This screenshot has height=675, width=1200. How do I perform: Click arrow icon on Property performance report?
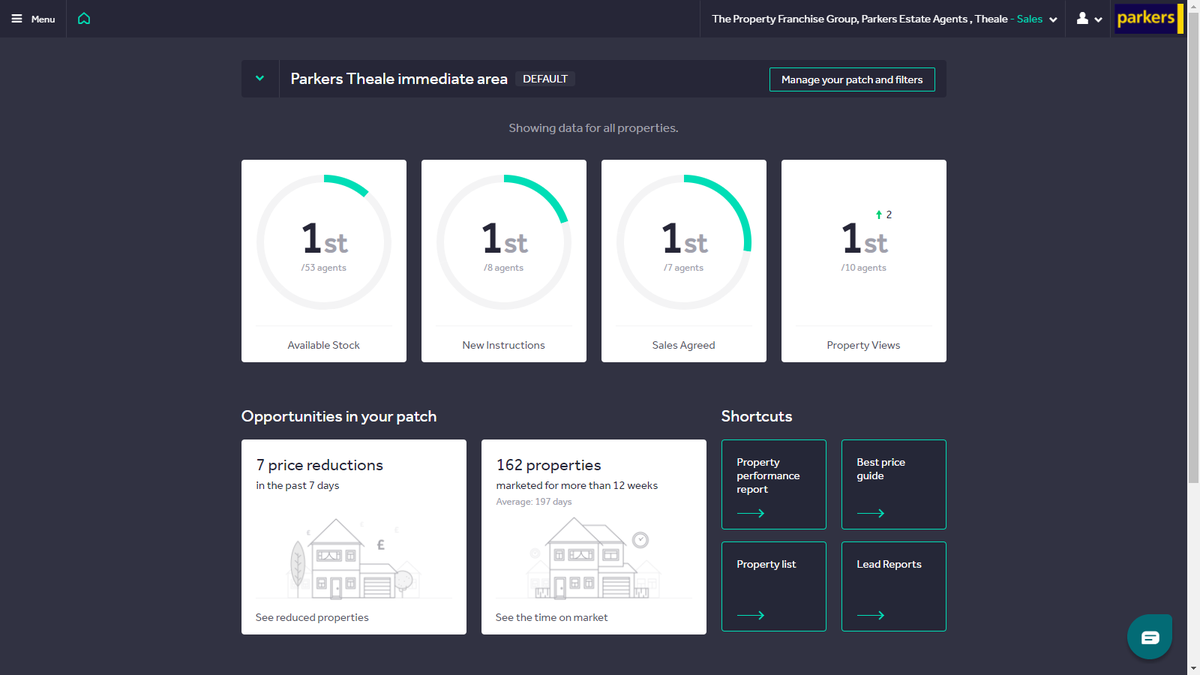click(x=751, y=514)
